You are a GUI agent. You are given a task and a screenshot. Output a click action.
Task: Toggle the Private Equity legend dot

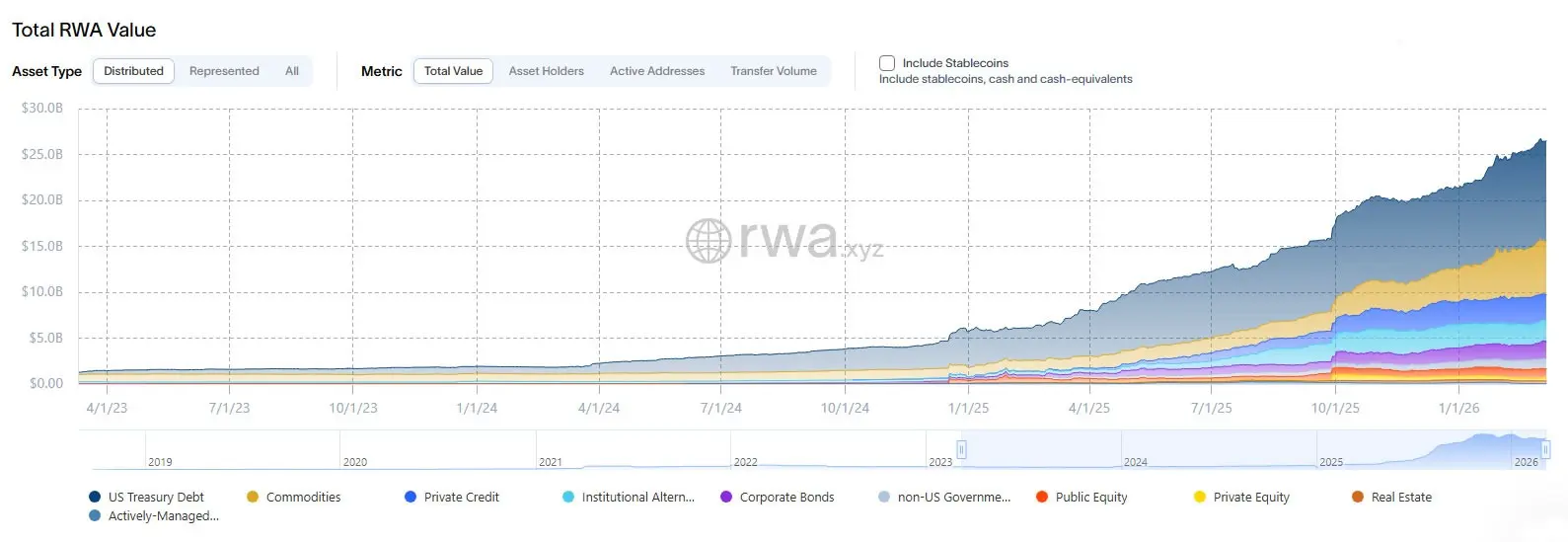coord(1200,497)
